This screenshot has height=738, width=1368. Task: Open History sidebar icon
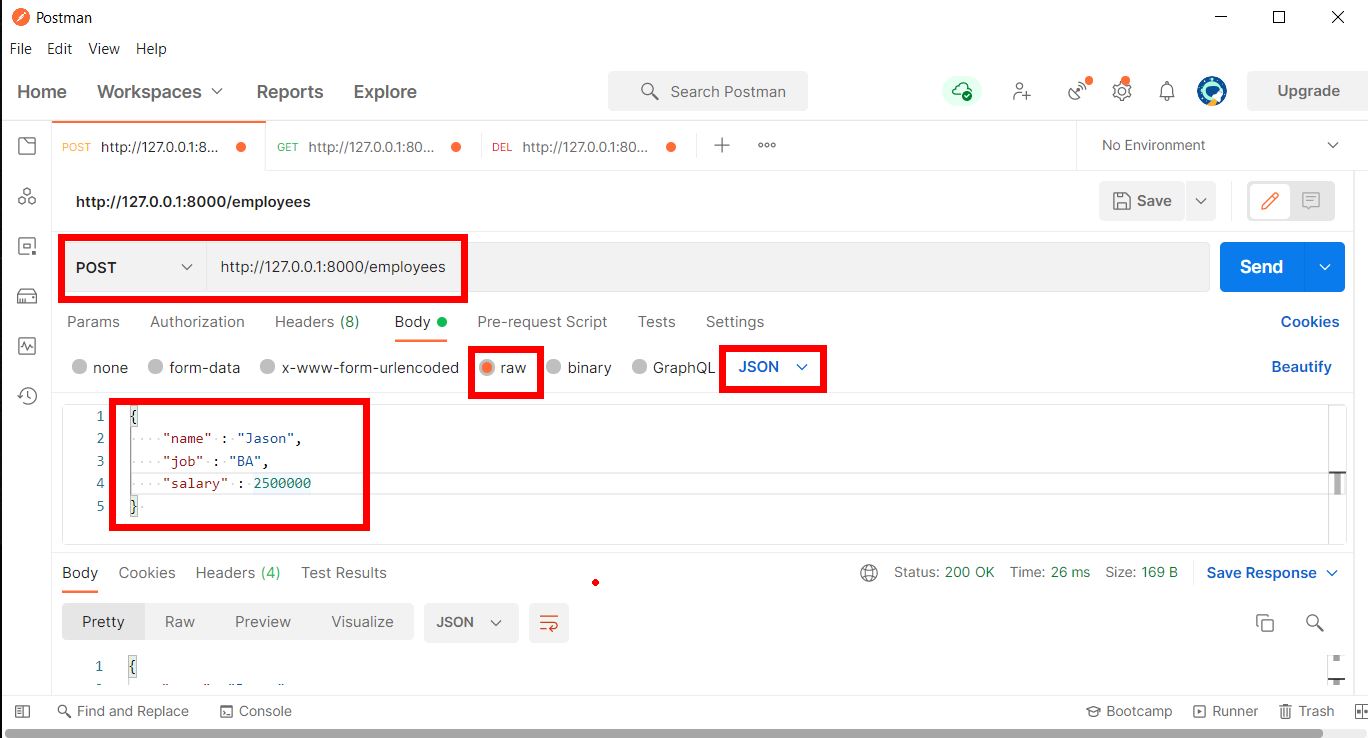[27, 396]
